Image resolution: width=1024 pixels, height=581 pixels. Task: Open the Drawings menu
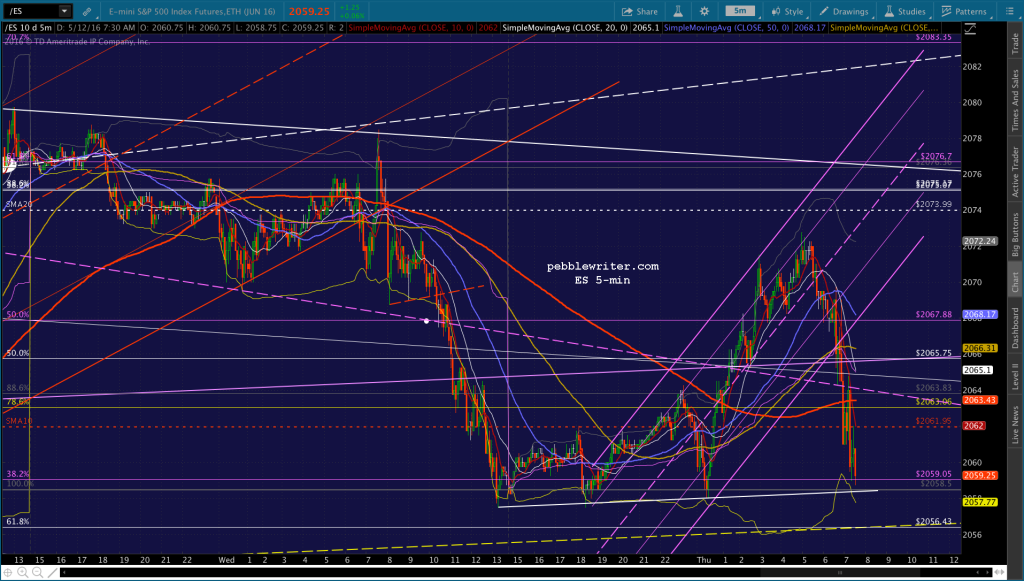844,11
